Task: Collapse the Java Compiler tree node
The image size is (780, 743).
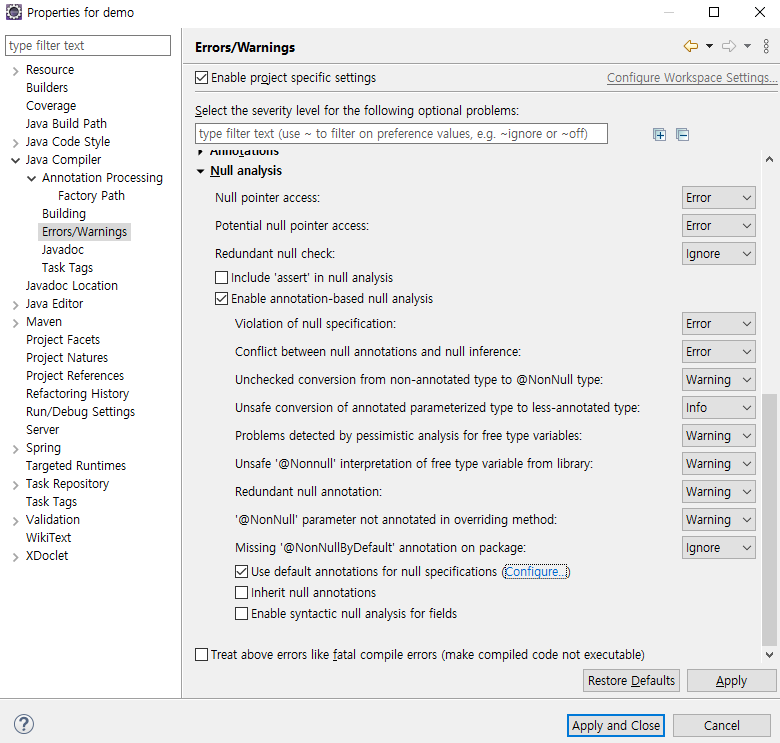Action: tap(15, 160)
